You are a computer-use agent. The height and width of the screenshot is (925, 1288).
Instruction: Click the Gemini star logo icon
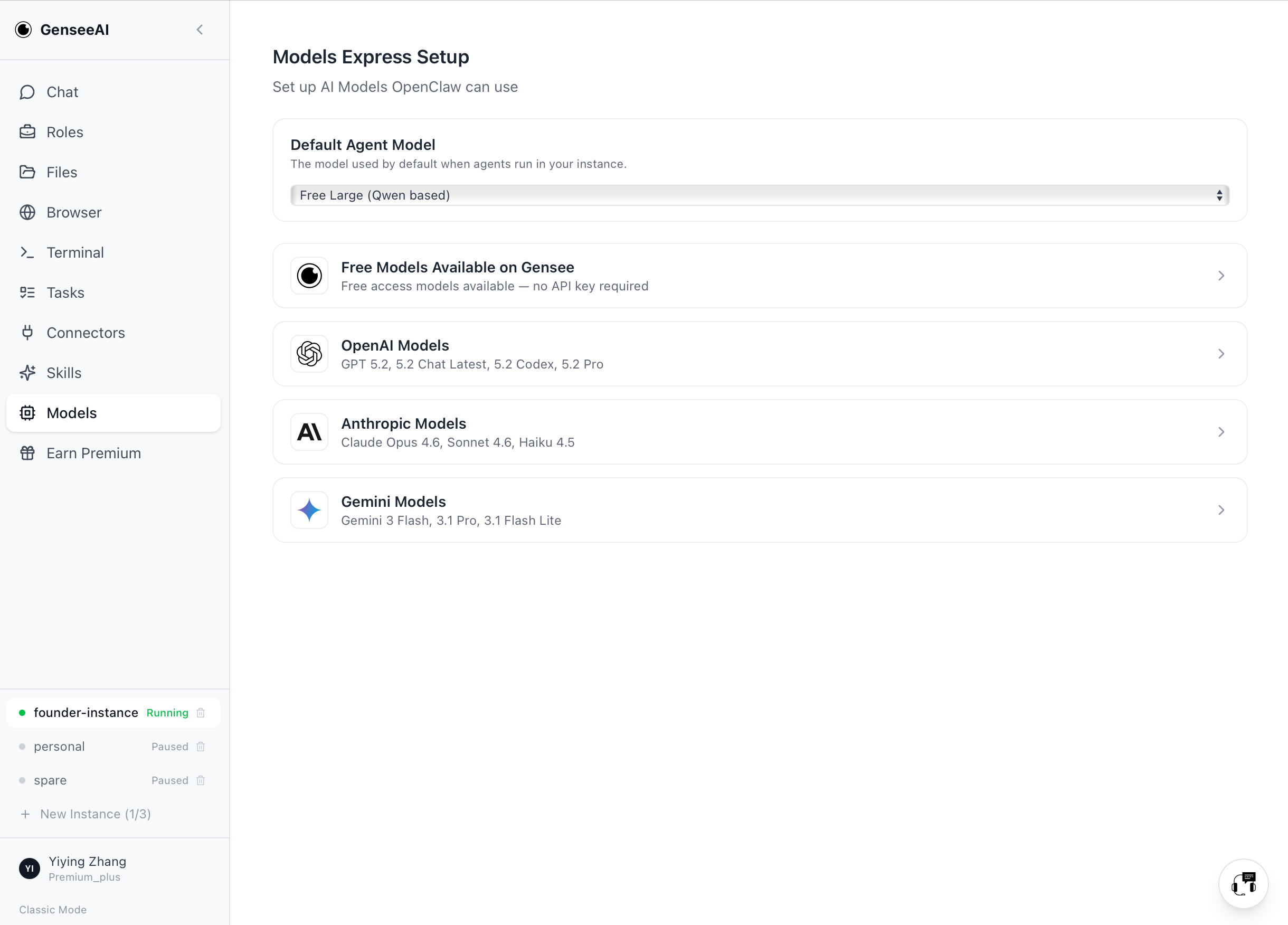[x=309, y=510]
